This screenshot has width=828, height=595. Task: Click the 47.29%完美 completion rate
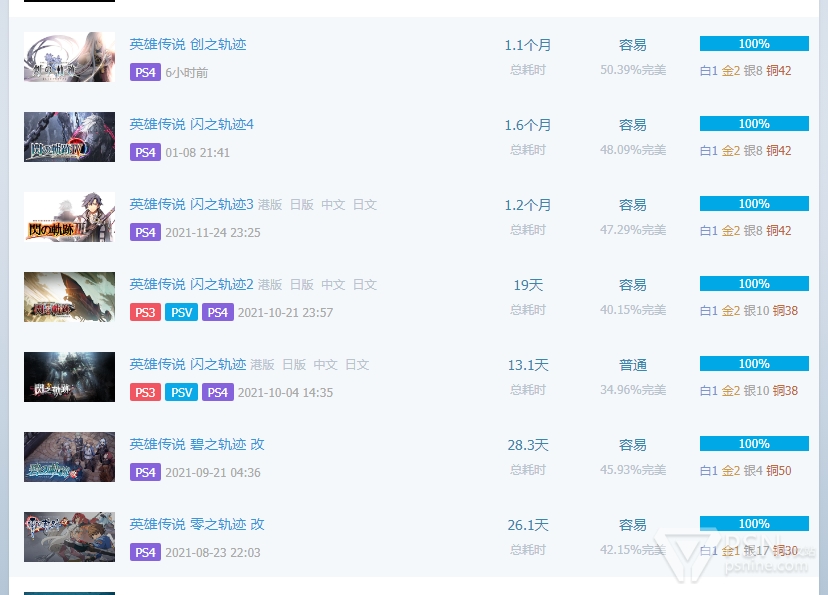point(633,230)
